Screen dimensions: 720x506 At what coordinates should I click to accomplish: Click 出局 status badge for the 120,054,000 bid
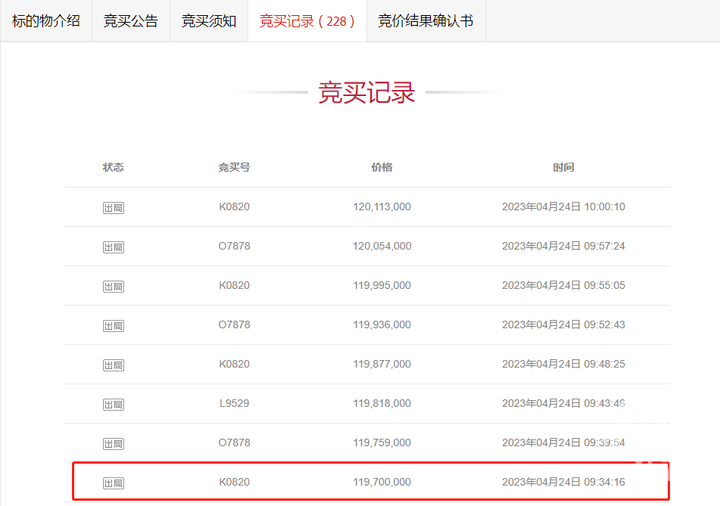tap(113, 247)
